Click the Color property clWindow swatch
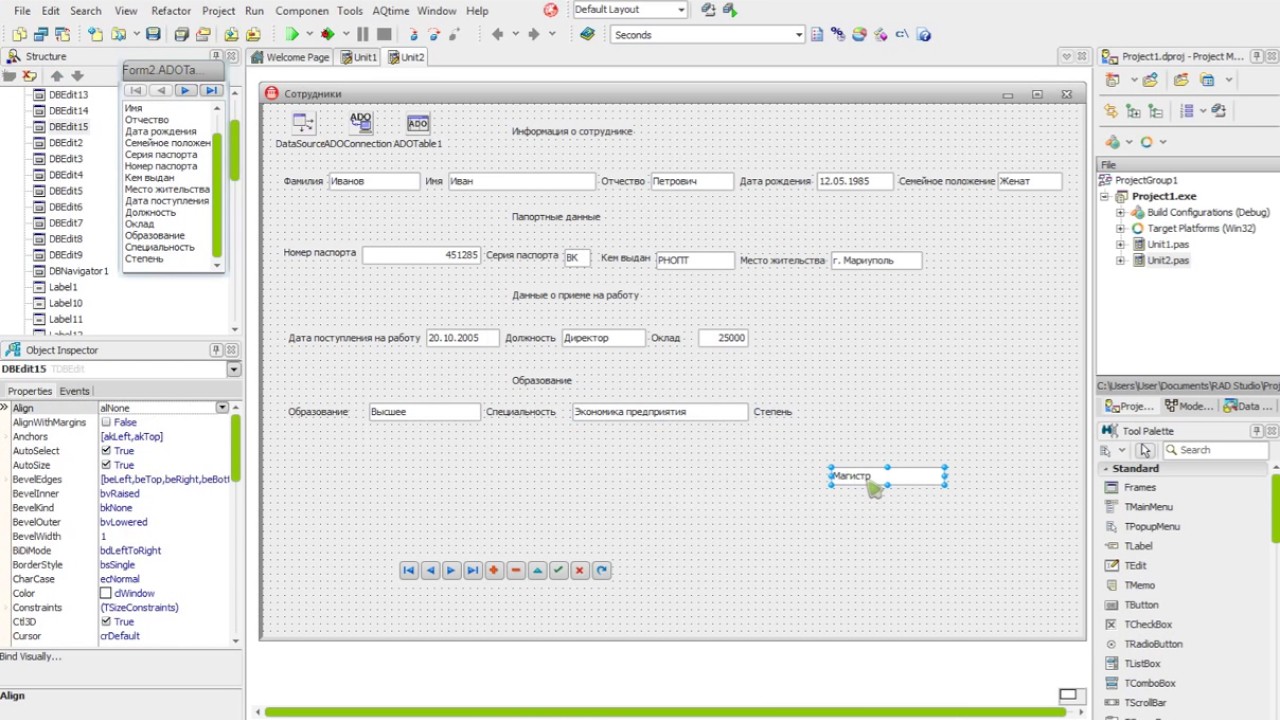The image size is (1280, 720). pos(106,593)
